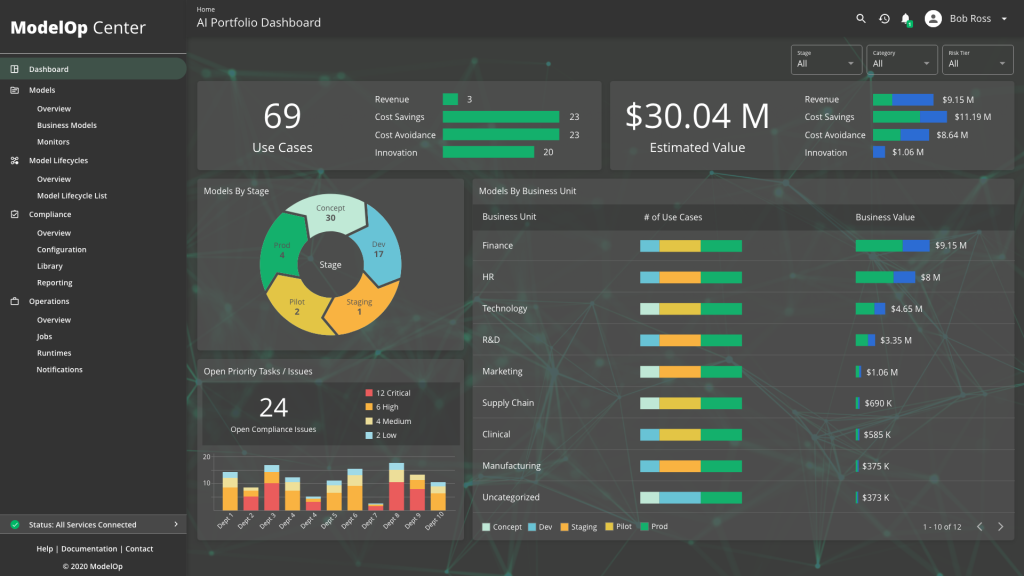1024x576 pixels.
Task: Open the history clock icon
Action: (x=884, y=18)
